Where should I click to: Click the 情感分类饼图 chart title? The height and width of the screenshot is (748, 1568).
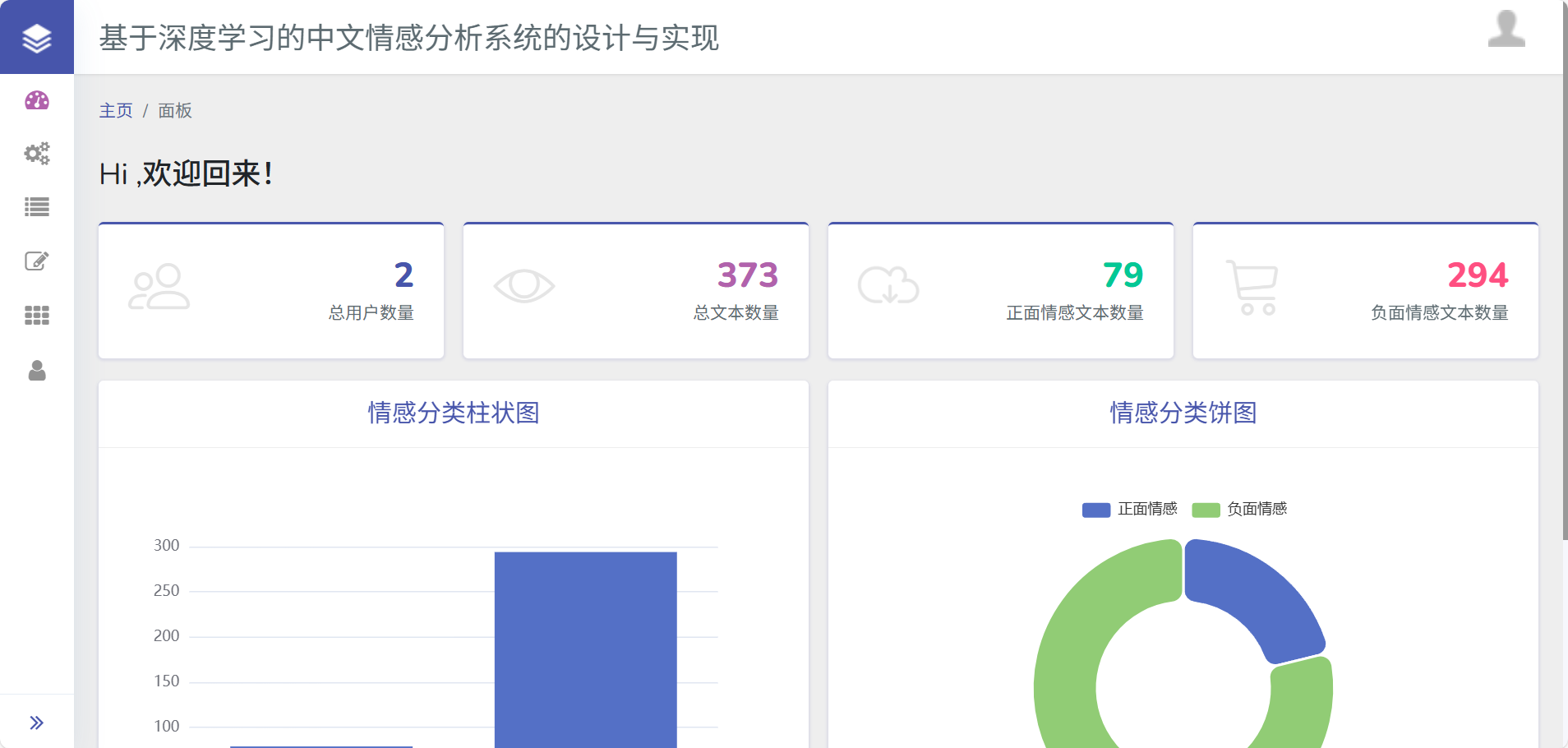coord(1183,413)
